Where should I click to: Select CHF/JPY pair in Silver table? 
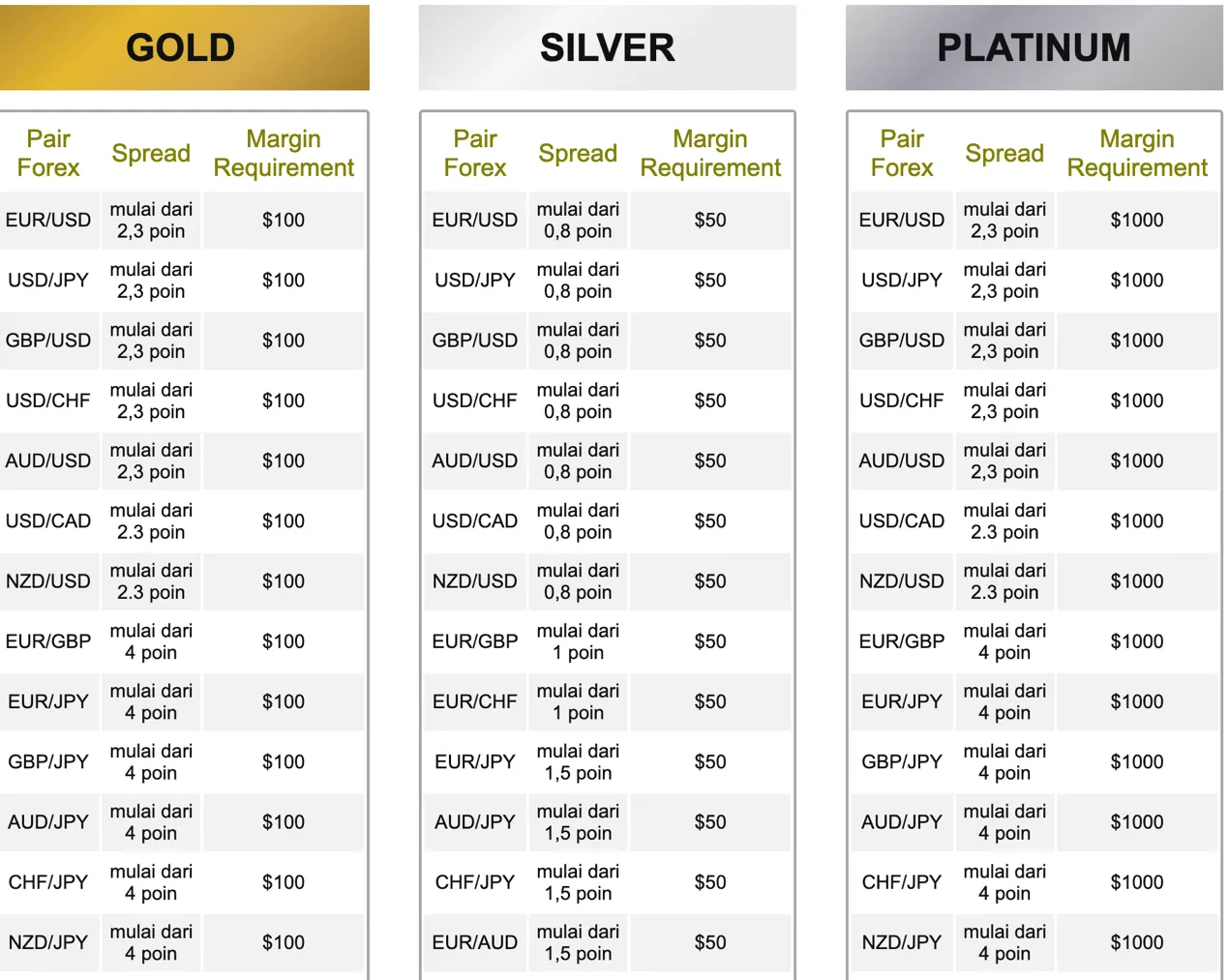(x=475, y=882)
